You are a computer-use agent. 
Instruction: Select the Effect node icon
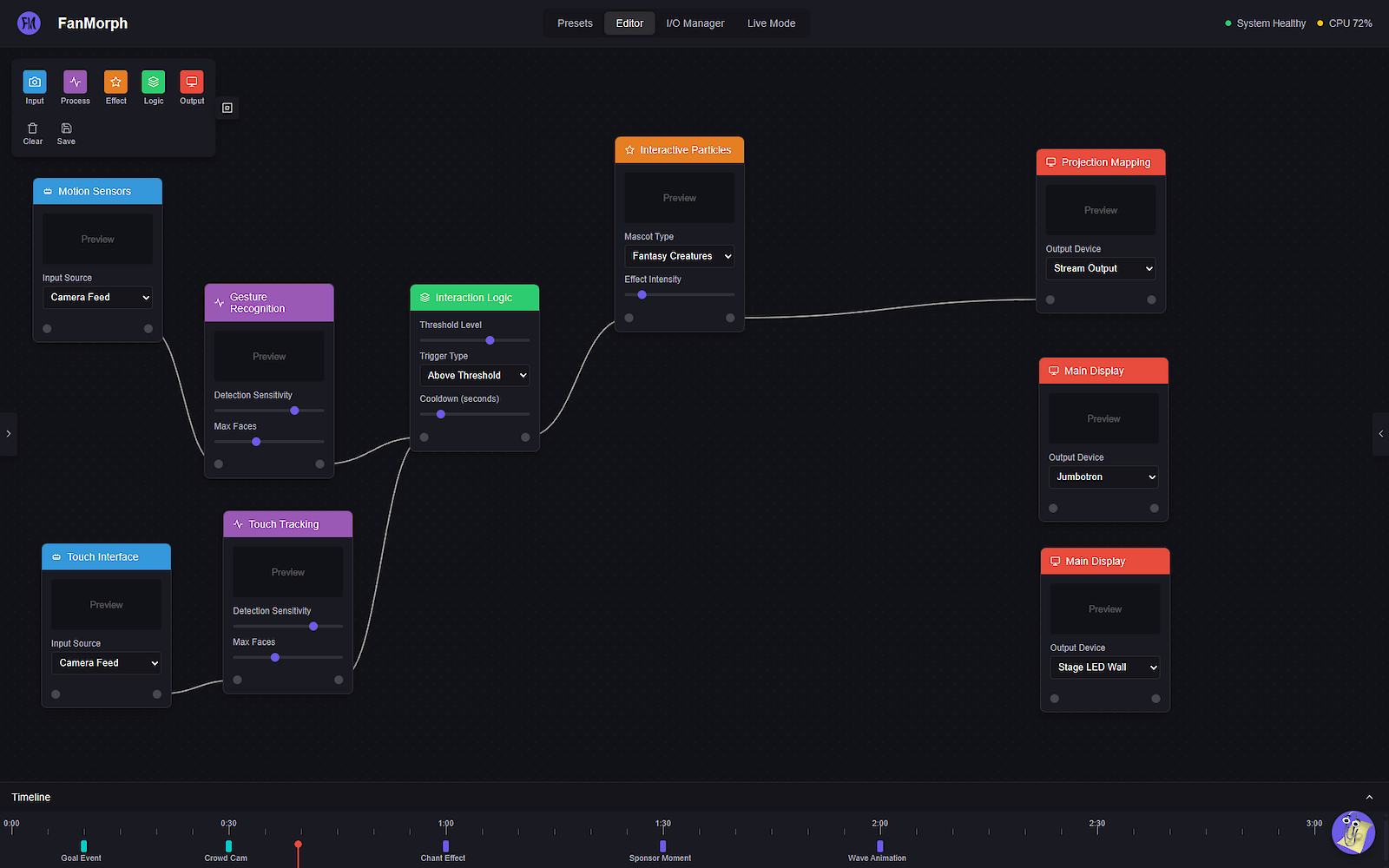(x=115, y=82)
